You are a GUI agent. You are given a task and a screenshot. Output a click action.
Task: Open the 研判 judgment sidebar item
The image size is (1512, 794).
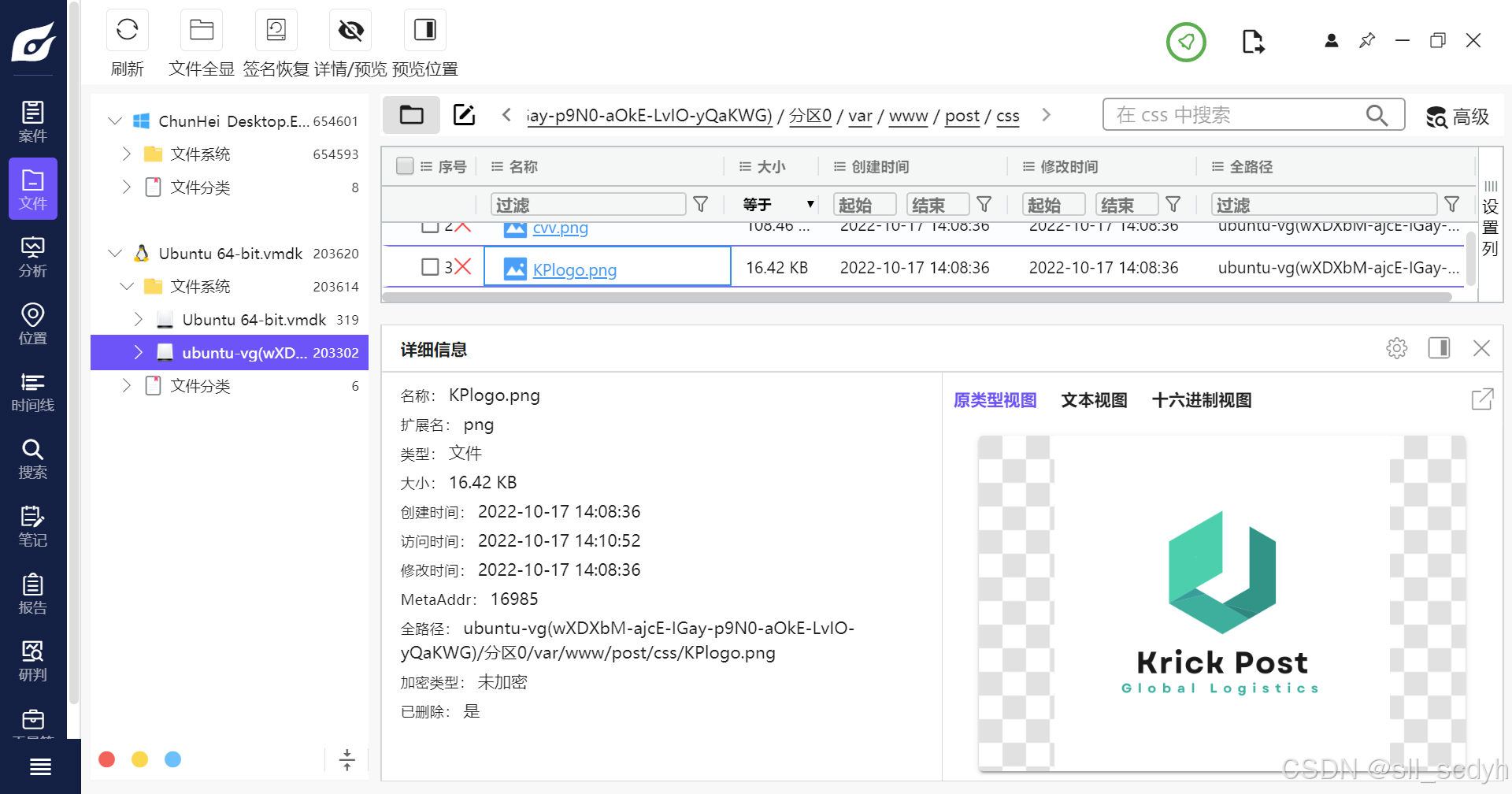click(x=33, y=662)
